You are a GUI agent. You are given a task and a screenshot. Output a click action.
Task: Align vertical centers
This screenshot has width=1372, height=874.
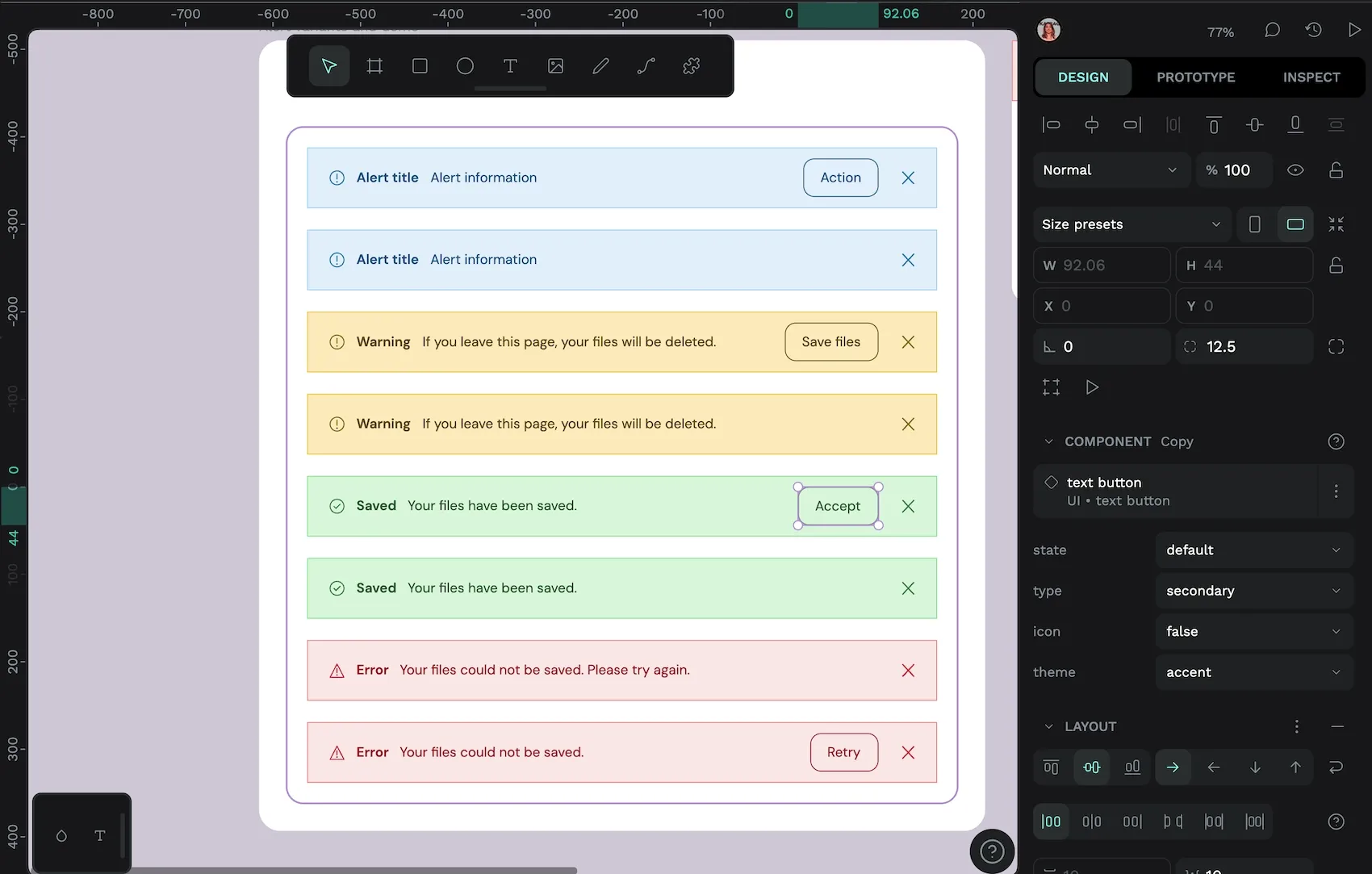(1254, 124)
